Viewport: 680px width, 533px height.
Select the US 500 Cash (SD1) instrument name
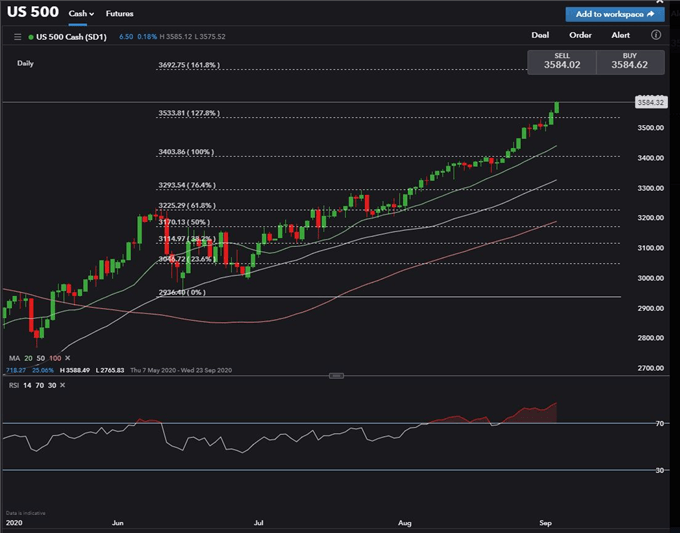[x=71, y=37]
